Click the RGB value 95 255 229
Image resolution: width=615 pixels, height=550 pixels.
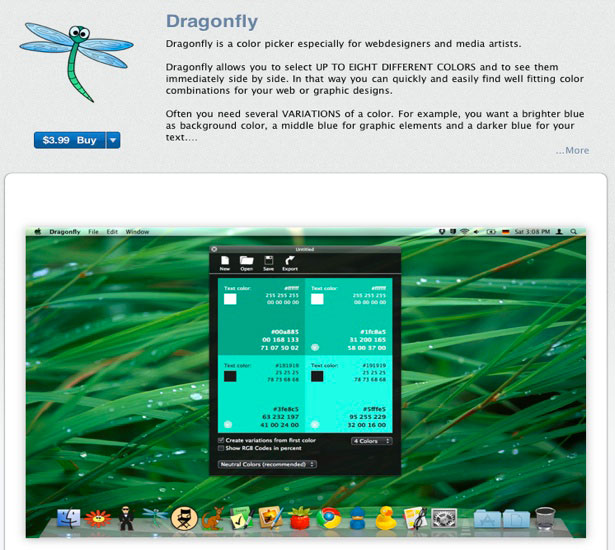368,417
